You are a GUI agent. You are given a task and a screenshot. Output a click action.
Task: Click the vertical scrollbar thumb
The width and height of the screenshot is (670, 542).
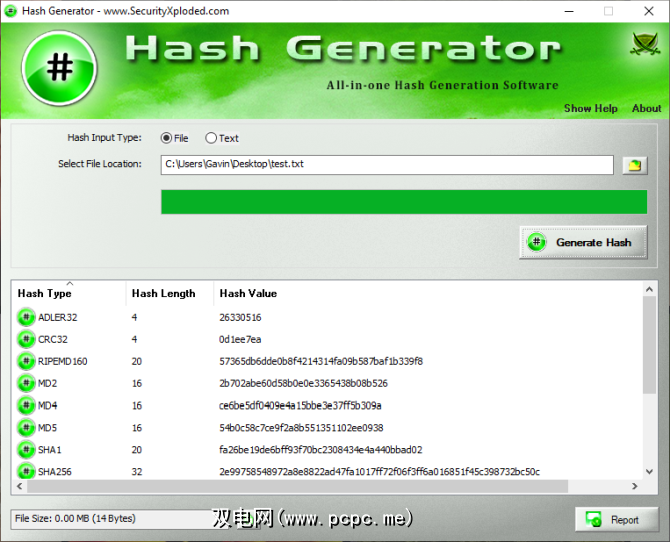coord(649,345)
